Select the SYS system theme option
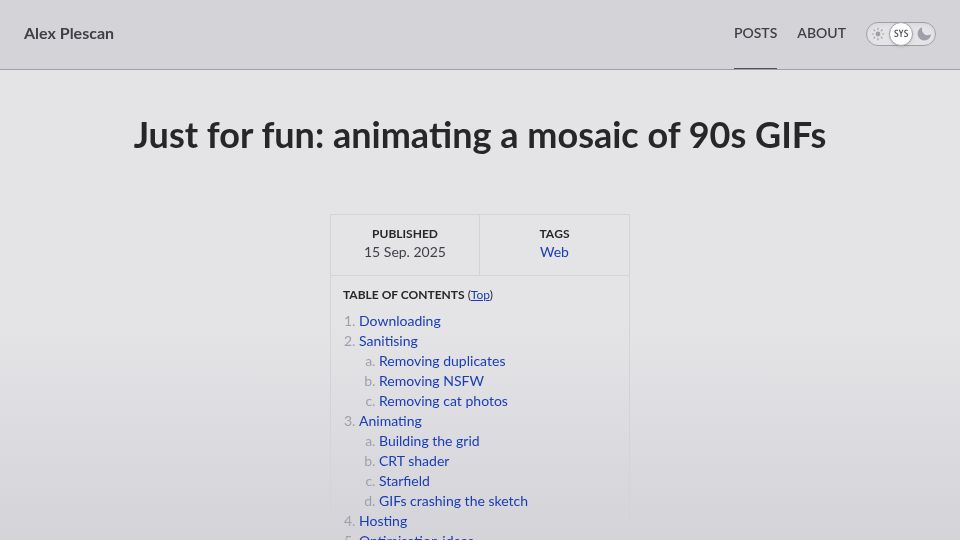The image size is (960, 540). (x=901, y=34)
